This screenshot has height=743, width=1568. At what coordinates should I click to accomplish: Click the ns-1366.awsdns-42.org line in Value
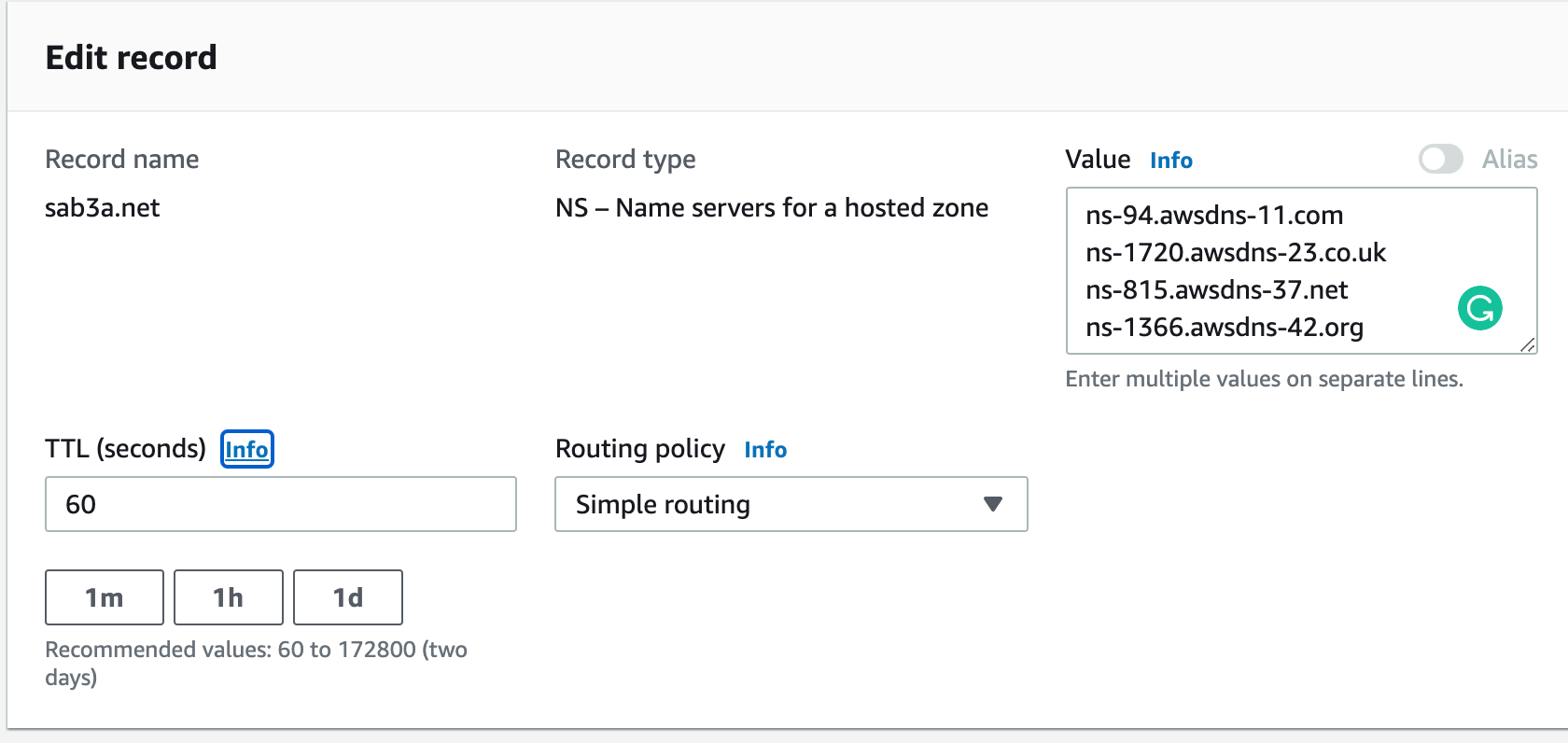(1224, 328)
